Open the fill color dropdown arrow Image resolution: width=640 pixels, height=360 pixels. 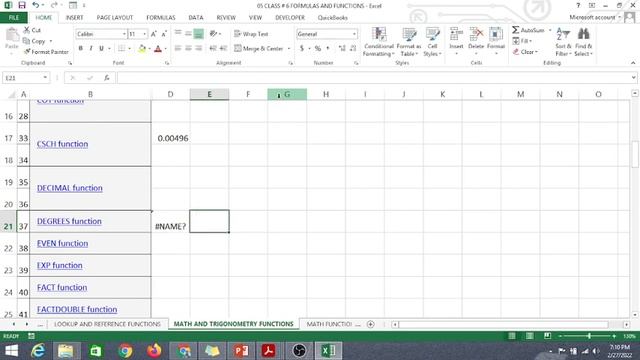click(x=149, y=49)
